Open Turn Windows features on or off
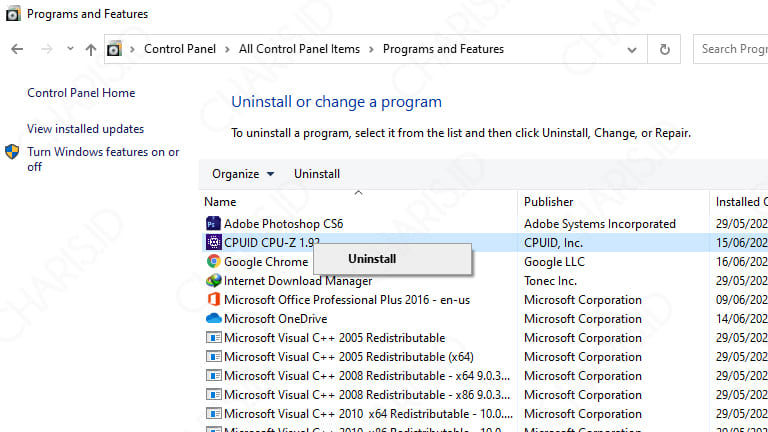This screenshot has height=432, width=768. [x=103, y=159]
